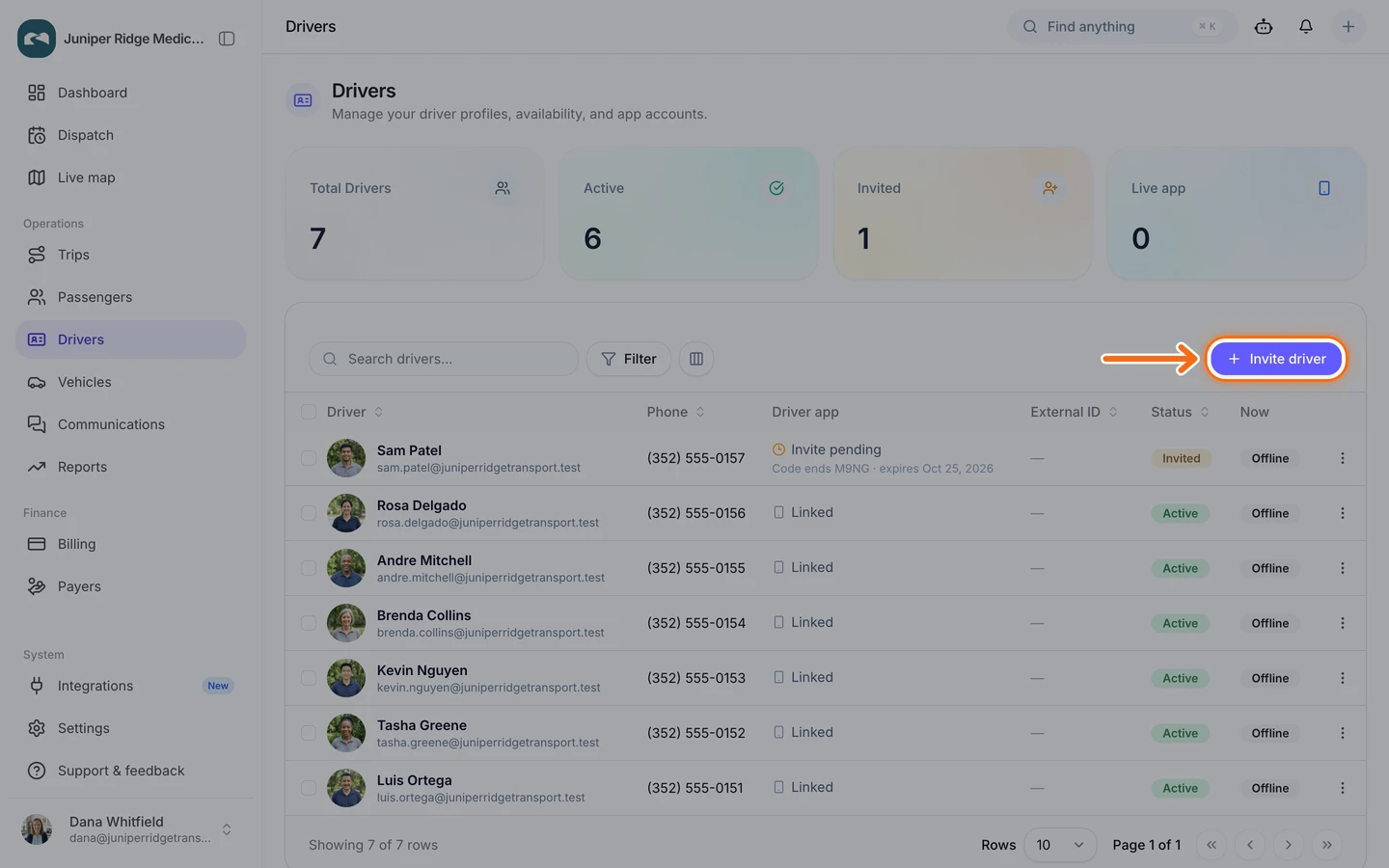1389x868 pixels.
Task: Focus the Search drivers field
Action: pos(444,359)
